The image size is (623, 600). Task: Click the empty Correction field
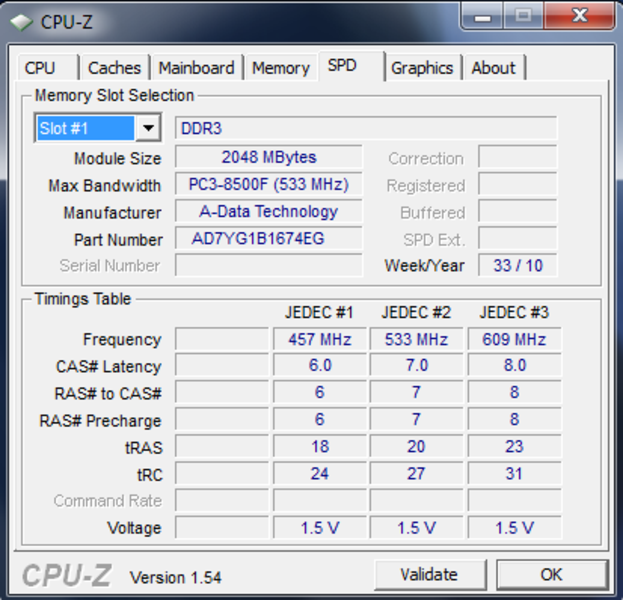518,157
